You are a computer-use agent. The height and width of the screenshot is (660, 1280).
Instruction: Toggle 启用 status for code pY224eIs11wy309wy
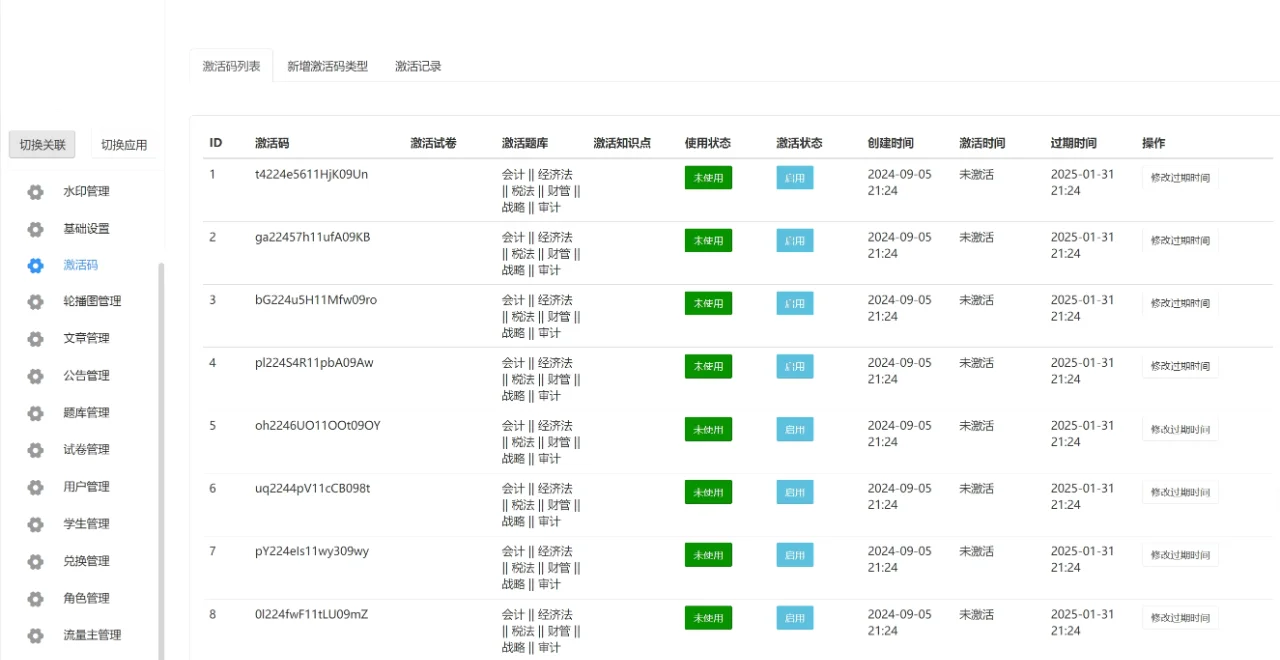tap(794, 555)
